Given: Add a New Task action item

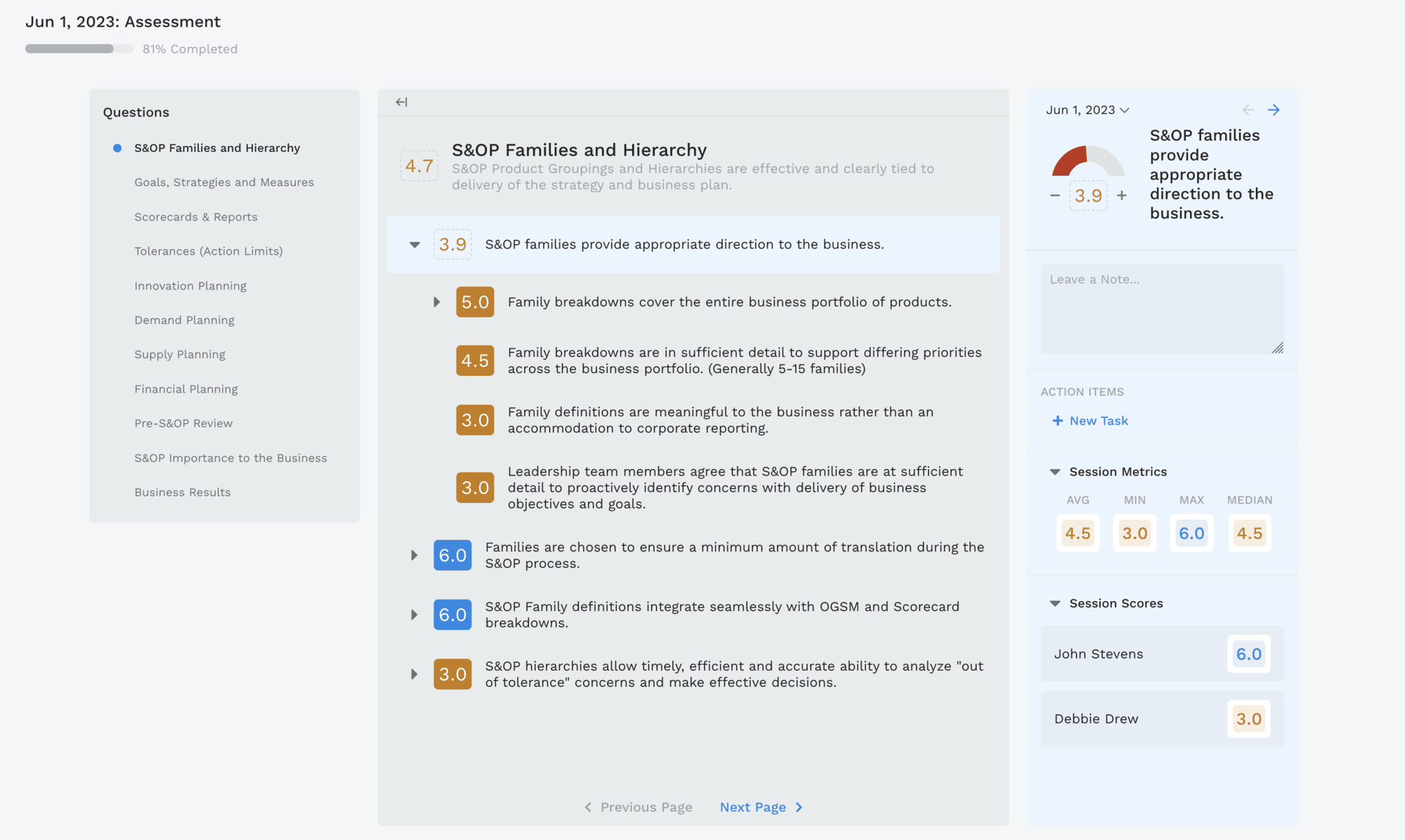Looking at the screenshot, I should 1090,421.
